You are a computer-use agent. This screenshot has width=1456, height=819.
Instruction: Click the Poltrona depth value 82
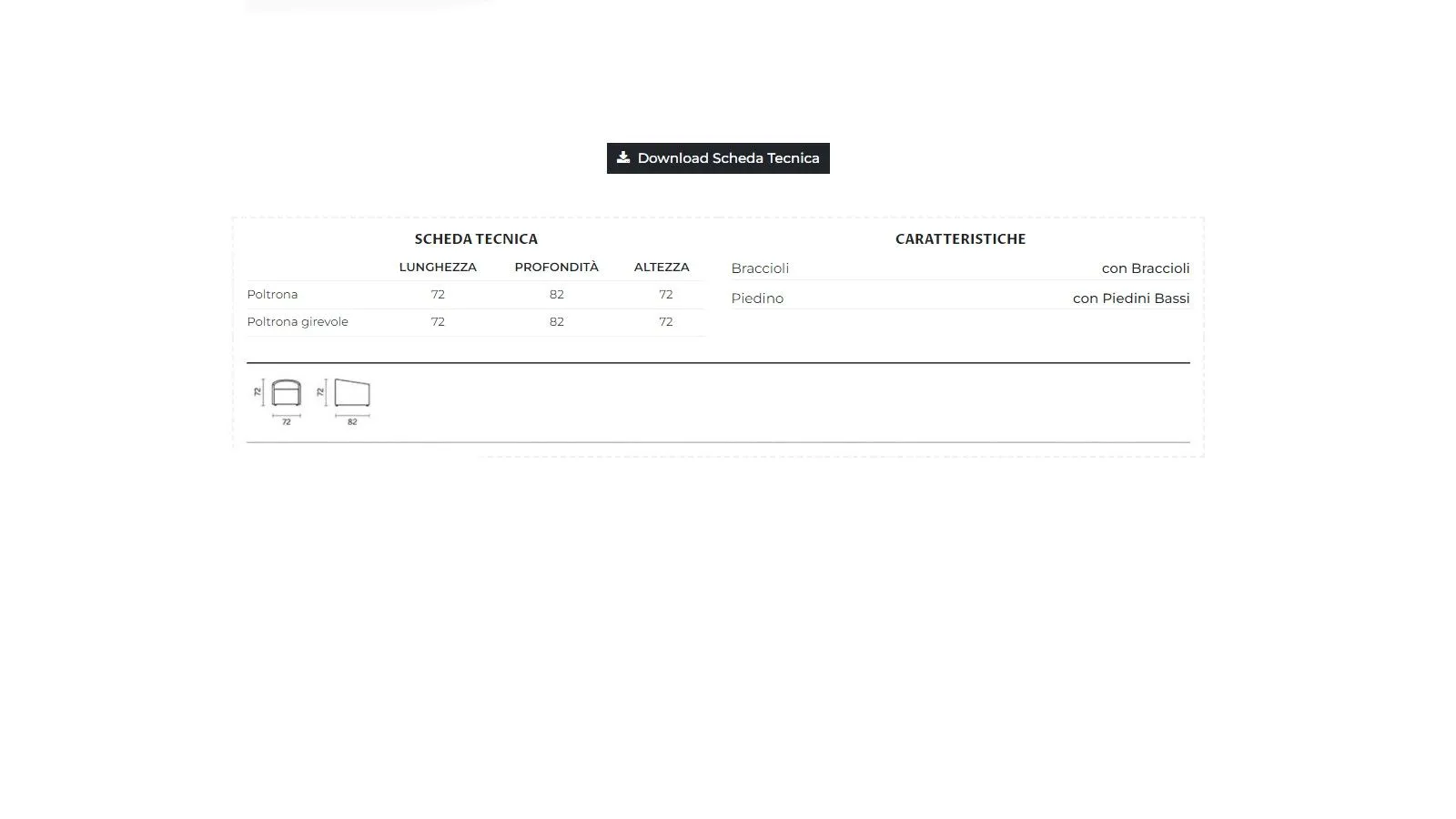[557, 295]
